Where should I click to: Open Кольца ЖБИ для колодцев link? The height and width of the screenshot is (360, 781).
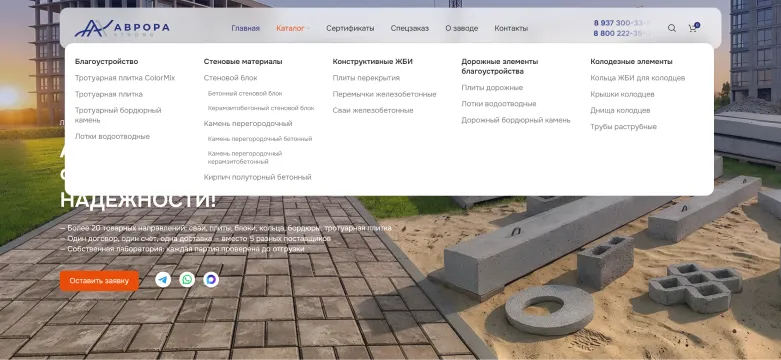click(638, 78)
